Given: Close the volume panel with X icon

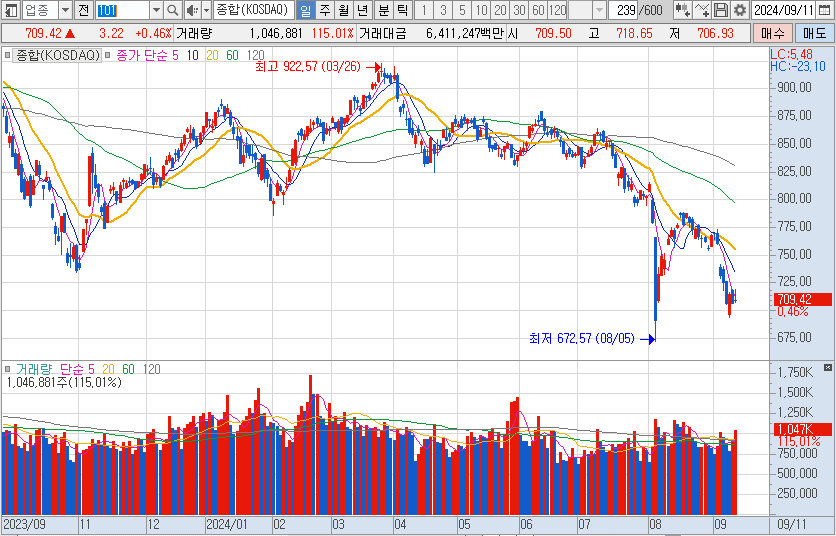Looking at the screenshot, I should [x=827, y=367].
